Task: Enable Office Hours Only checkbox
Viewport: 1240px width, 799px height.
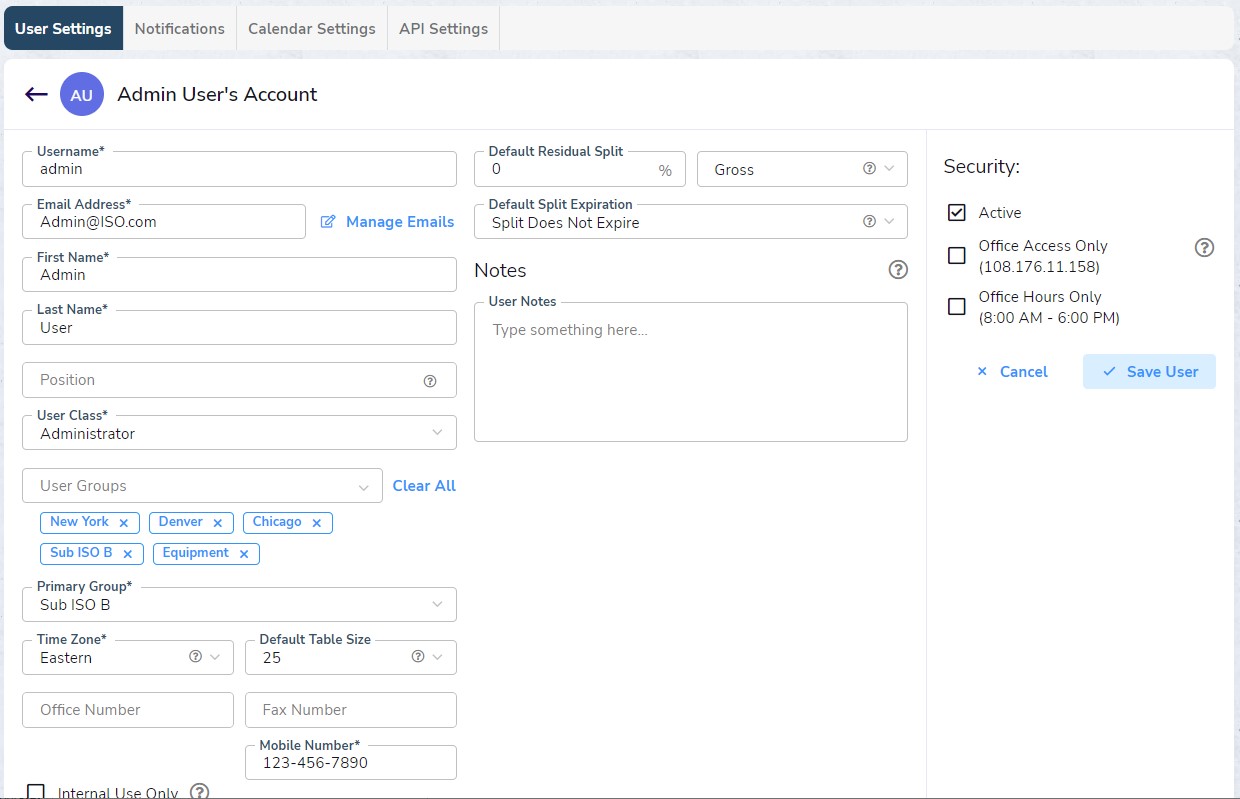Action: tap(957, 307)
